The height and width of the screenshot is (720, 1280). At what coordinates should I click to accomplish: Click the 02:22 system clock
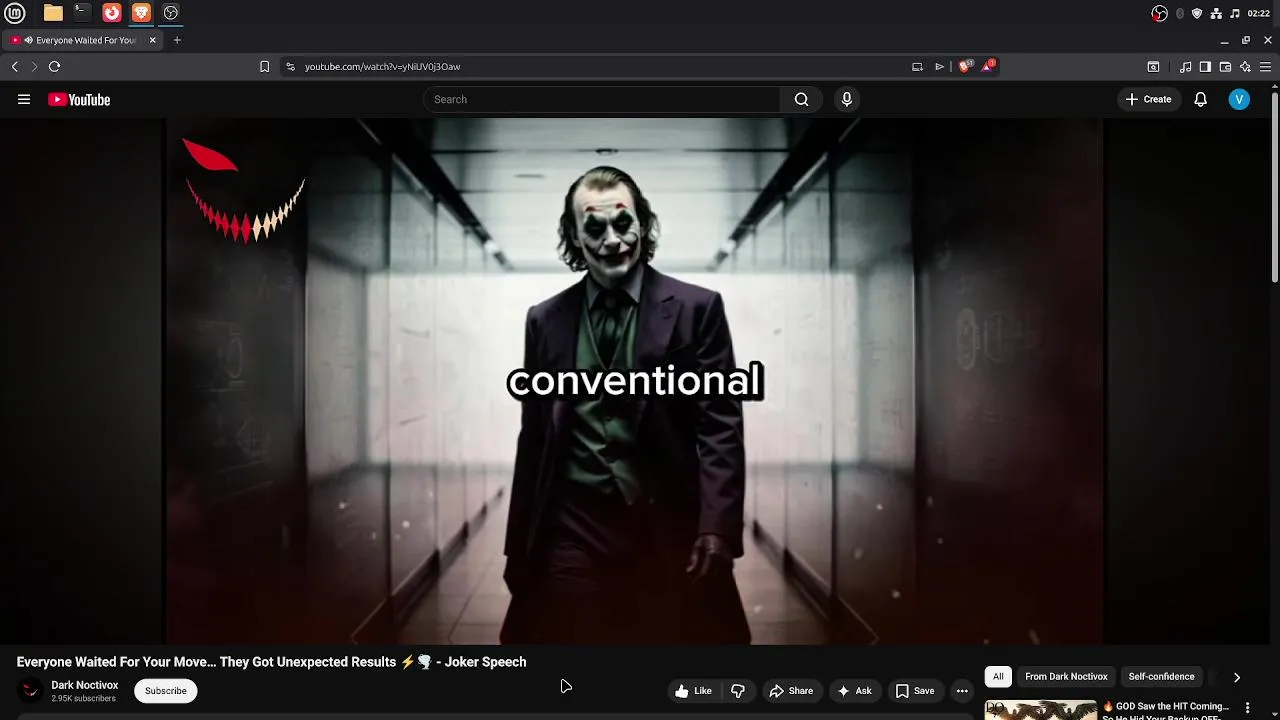1259,13
